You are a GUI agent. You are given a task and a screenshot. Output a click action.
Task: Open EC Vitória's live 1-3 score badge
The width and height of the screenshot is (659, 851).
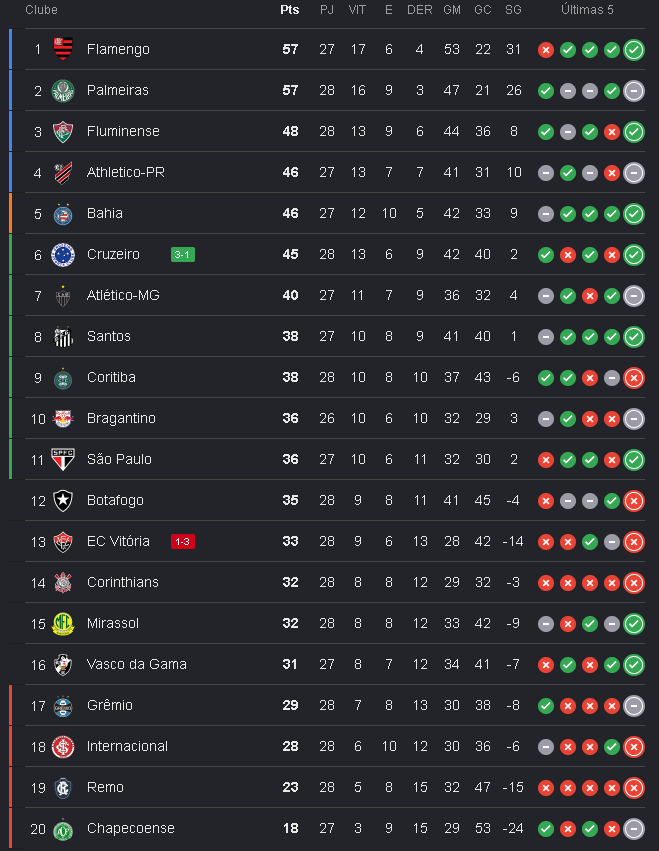pyautogui.click(x=183, y=541)
